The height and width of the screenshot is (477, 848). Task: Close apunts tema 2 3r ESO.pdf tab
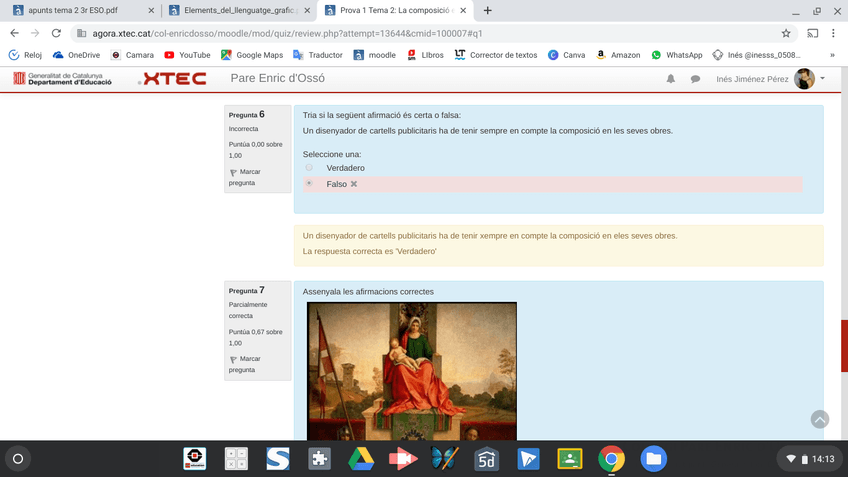tap(151, 10)
